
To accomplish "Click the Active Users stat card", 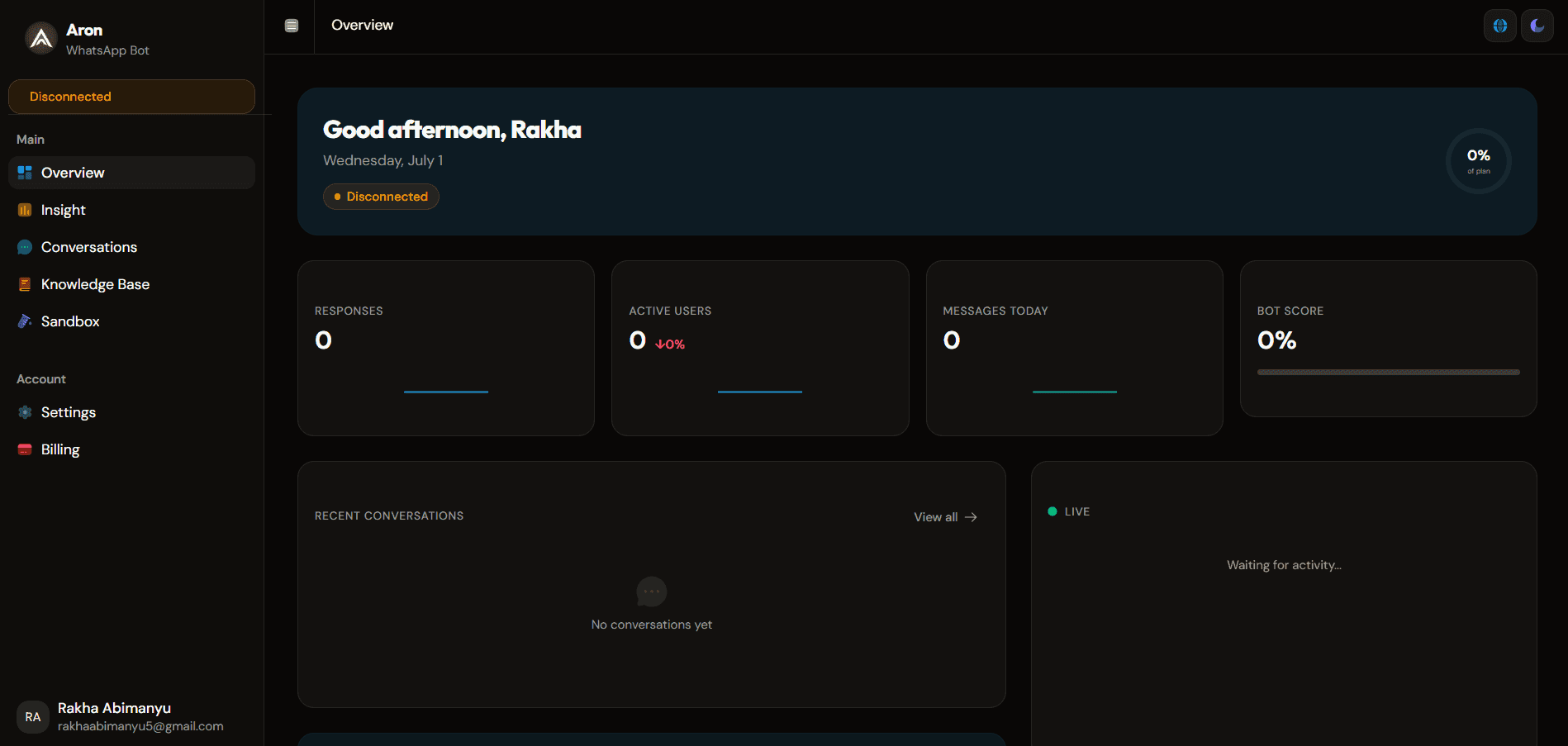I will click(x=760, y=348).
